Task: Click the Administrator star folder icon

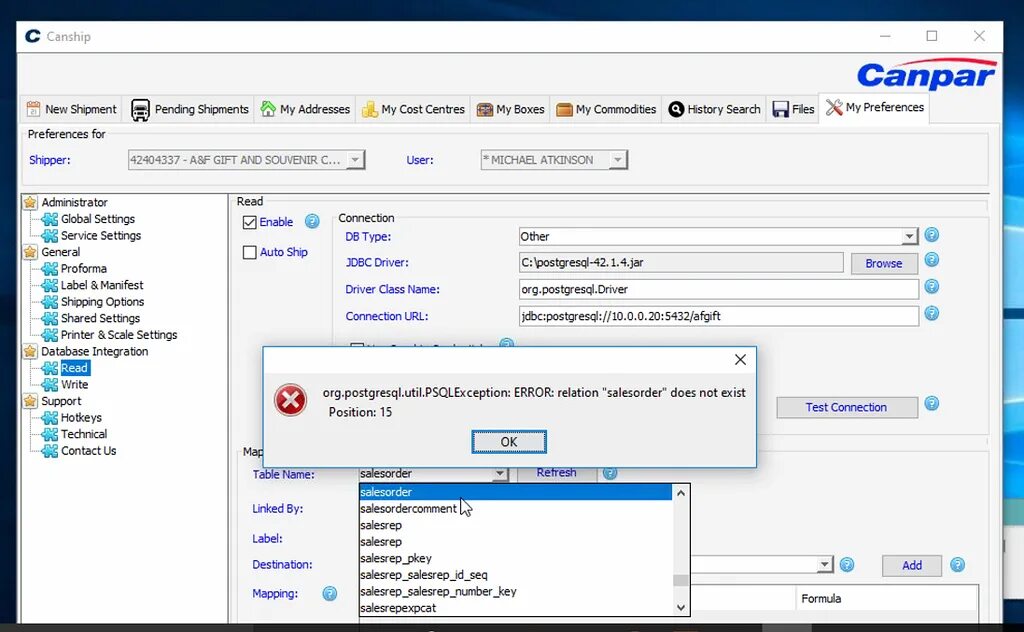Action: click(30, 202)
